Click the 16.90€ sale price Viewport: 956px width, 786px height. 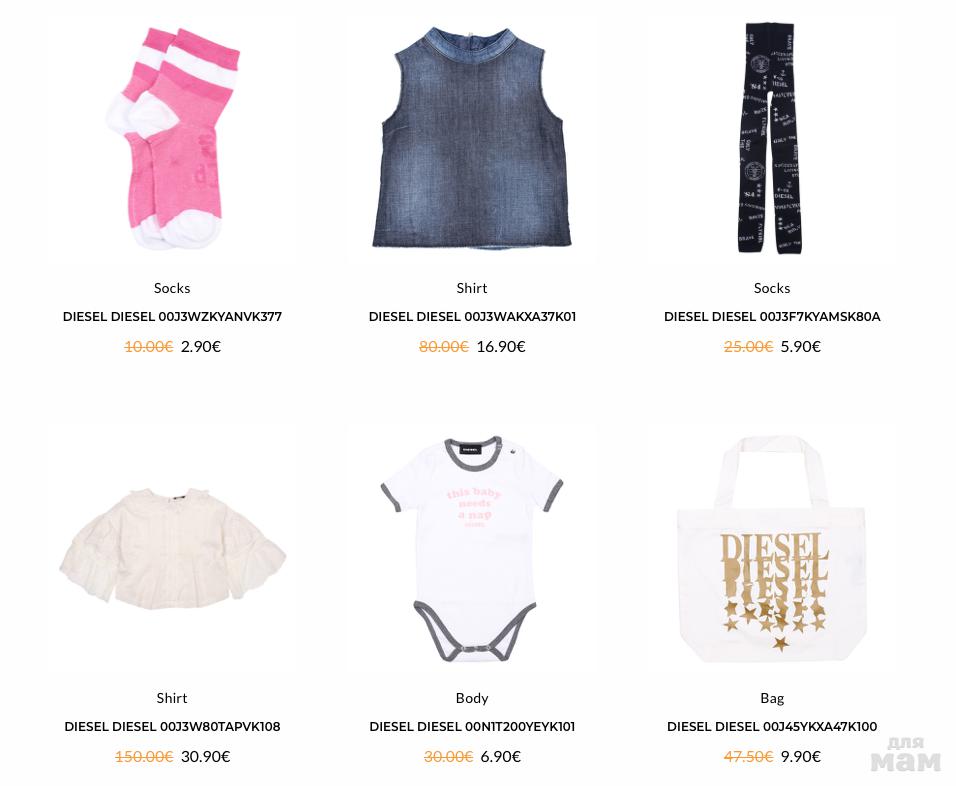point(501,346)
